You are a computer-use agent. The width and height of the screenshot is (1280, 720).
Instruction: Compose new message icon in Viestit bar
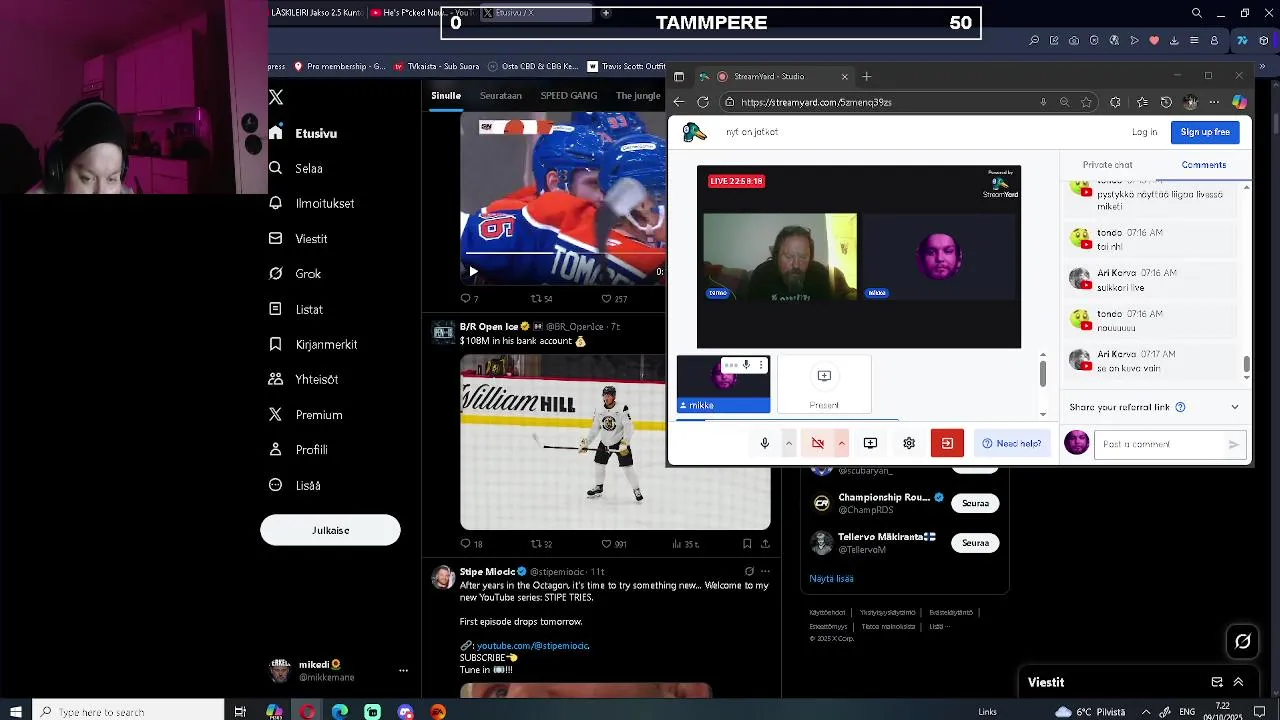pyautogui.click(x=1217, y=682)
